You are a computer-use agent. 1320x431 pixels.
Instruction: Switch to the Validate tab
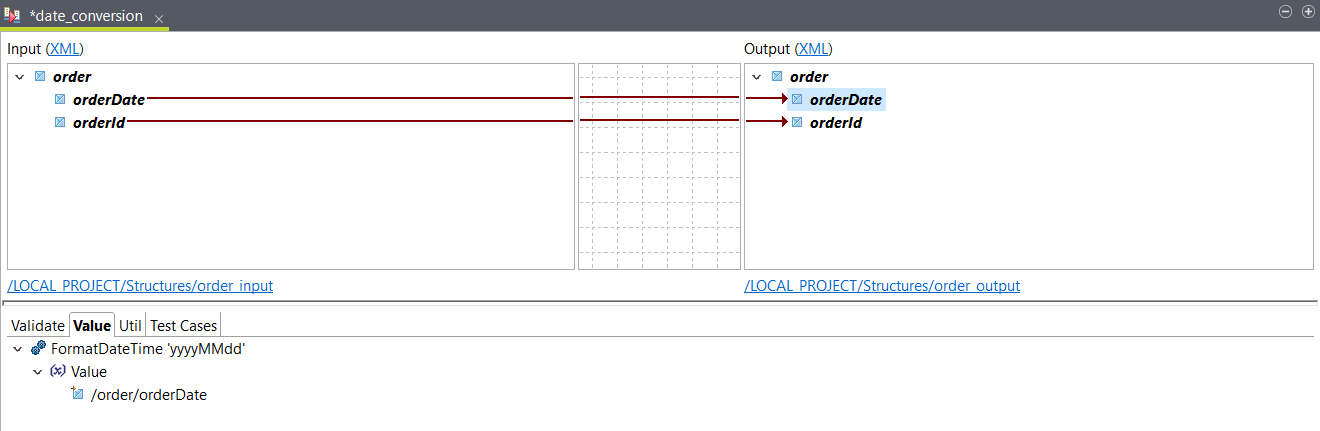pyautogui.click(x=37, y=325)
